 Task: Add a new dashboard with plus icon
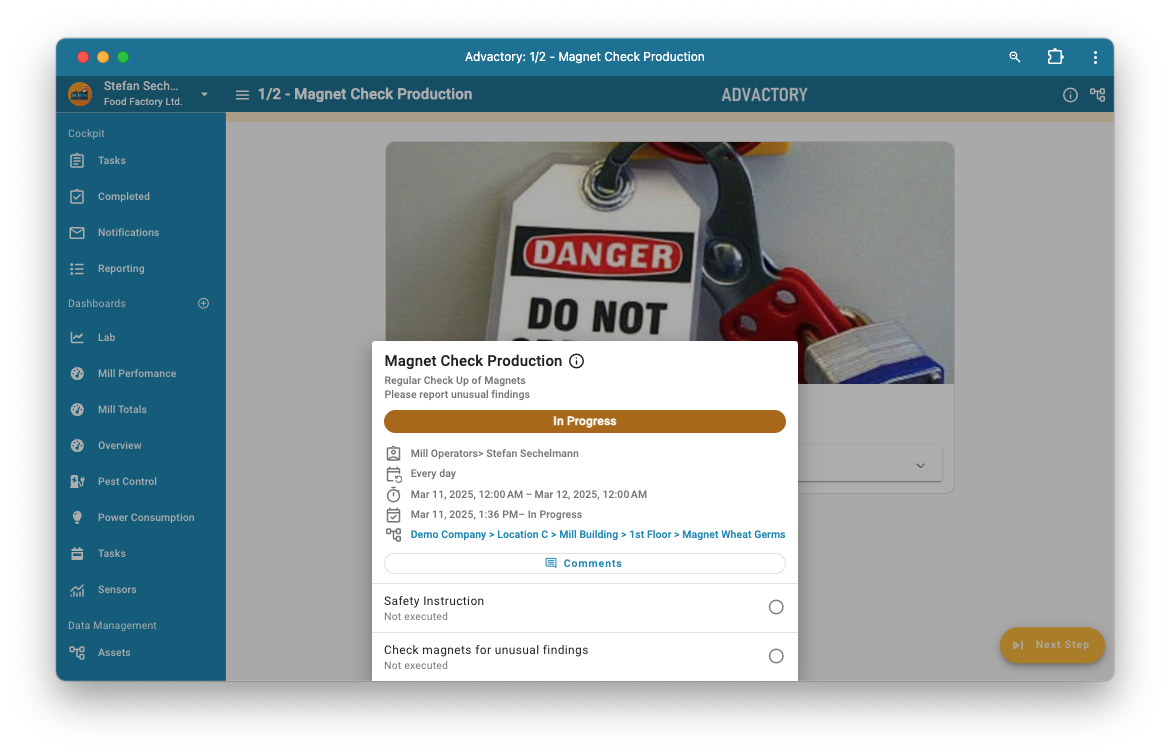pos(204,303)
